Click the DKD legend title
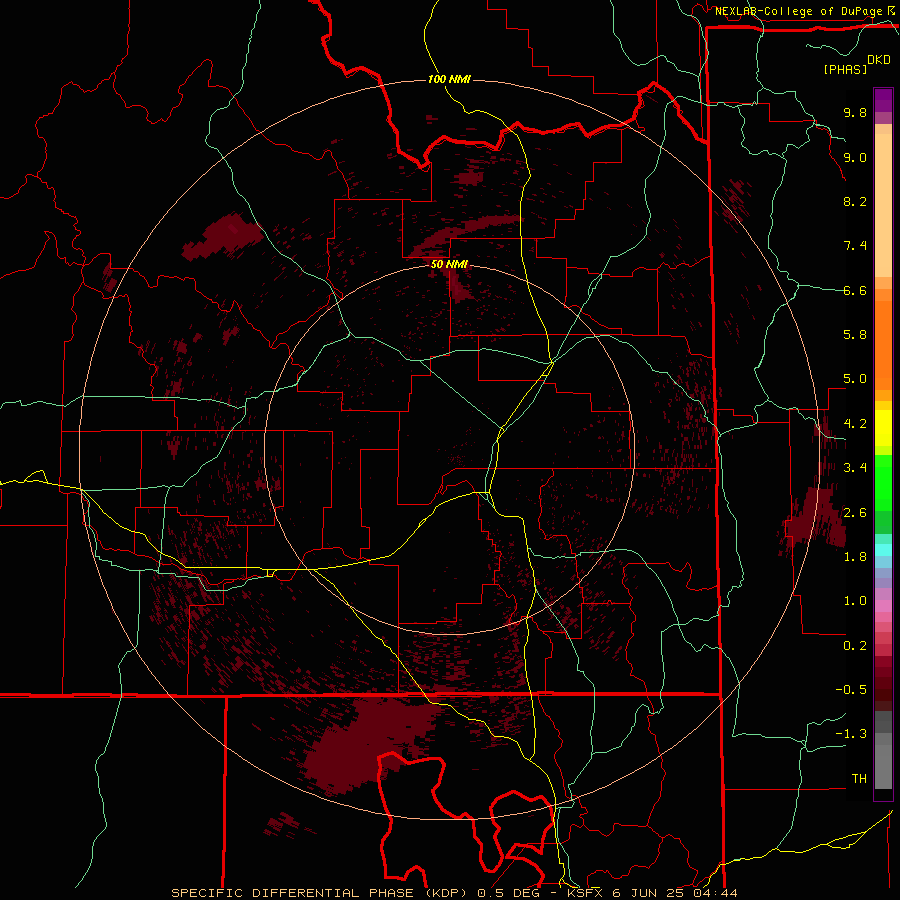This screenshot has height=900, width=900. point(879,59)
